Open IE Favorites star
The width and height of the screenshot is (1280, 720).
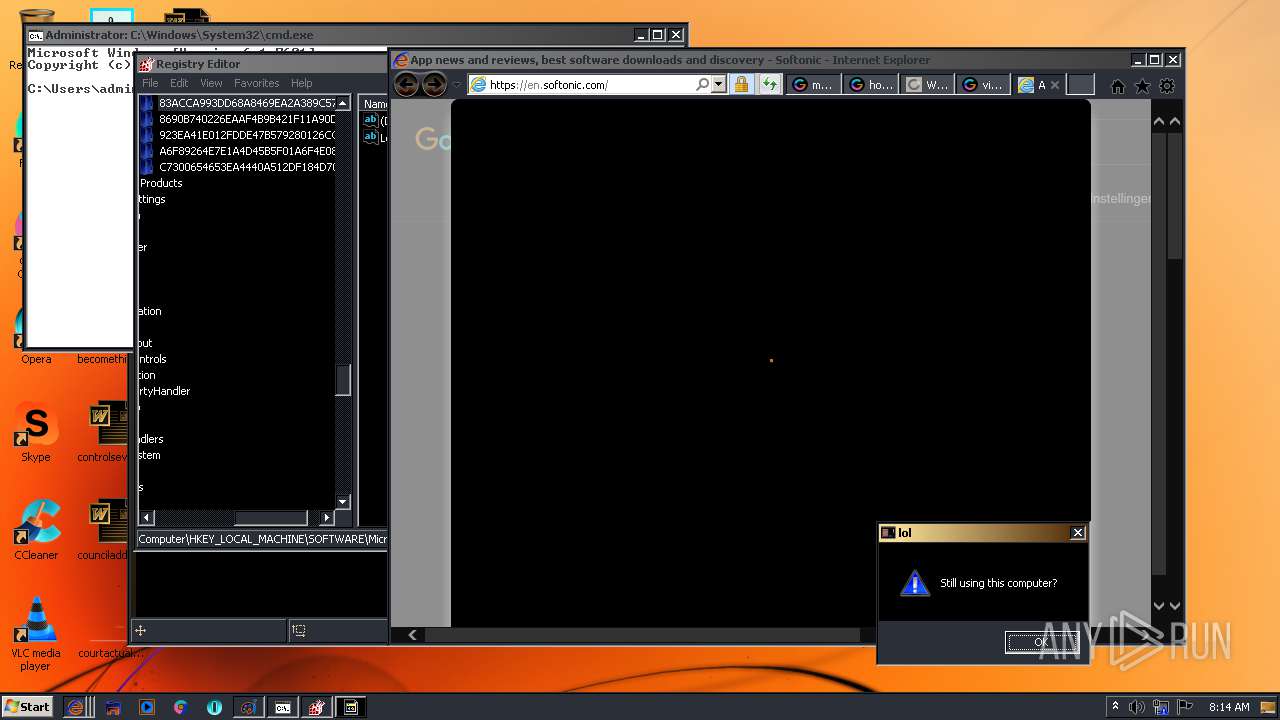pos(1142,86)
